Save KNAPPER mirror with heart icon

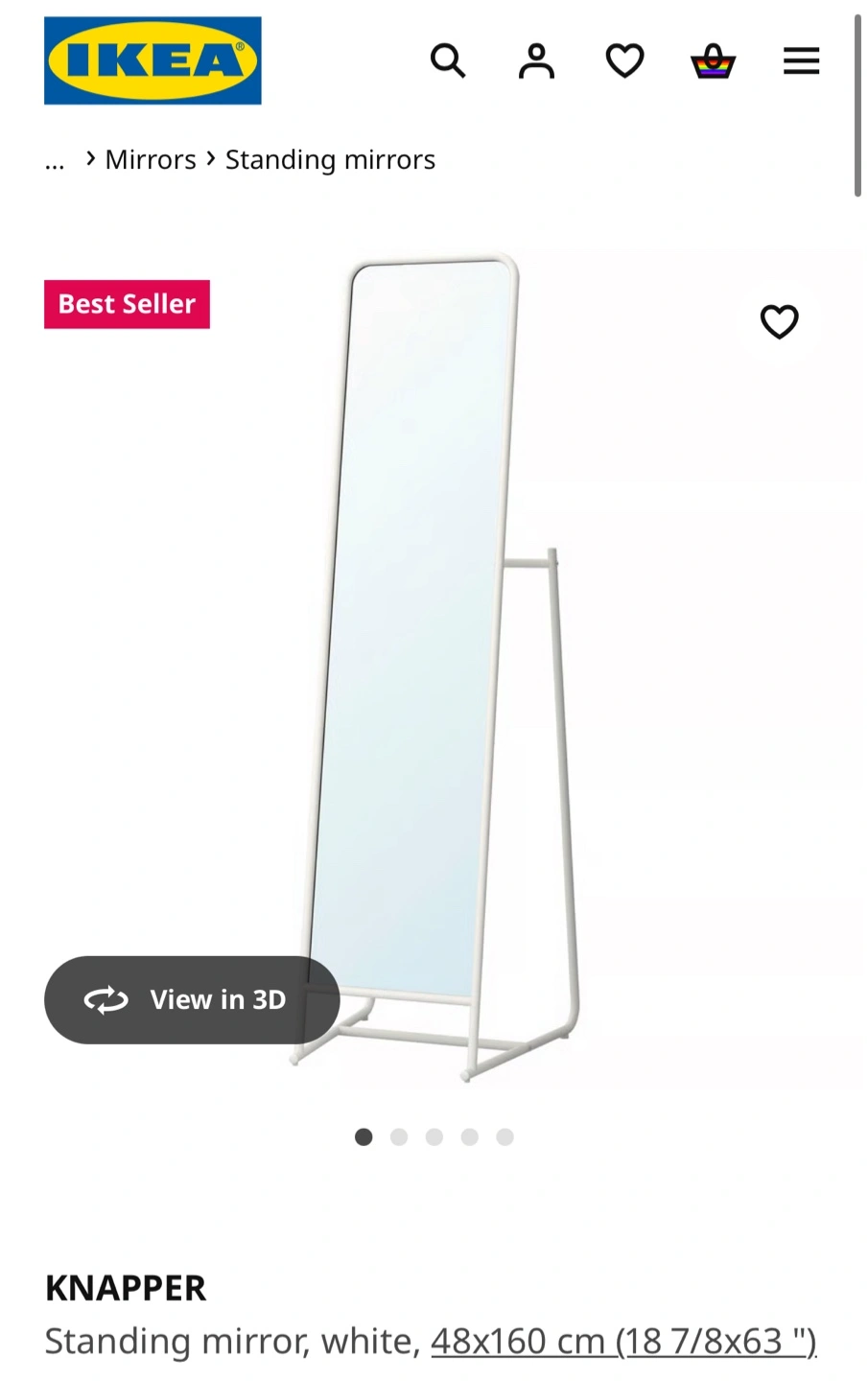pyautogui.click(x=779, y=321)
